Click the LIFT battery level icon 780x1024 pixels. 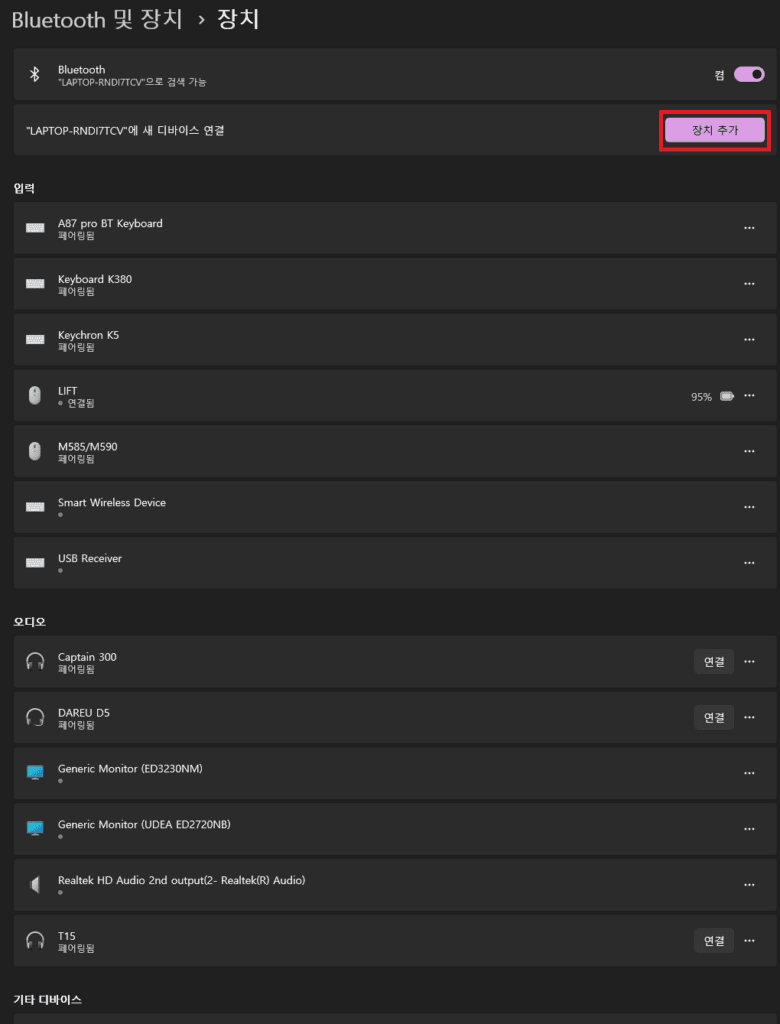727,396
